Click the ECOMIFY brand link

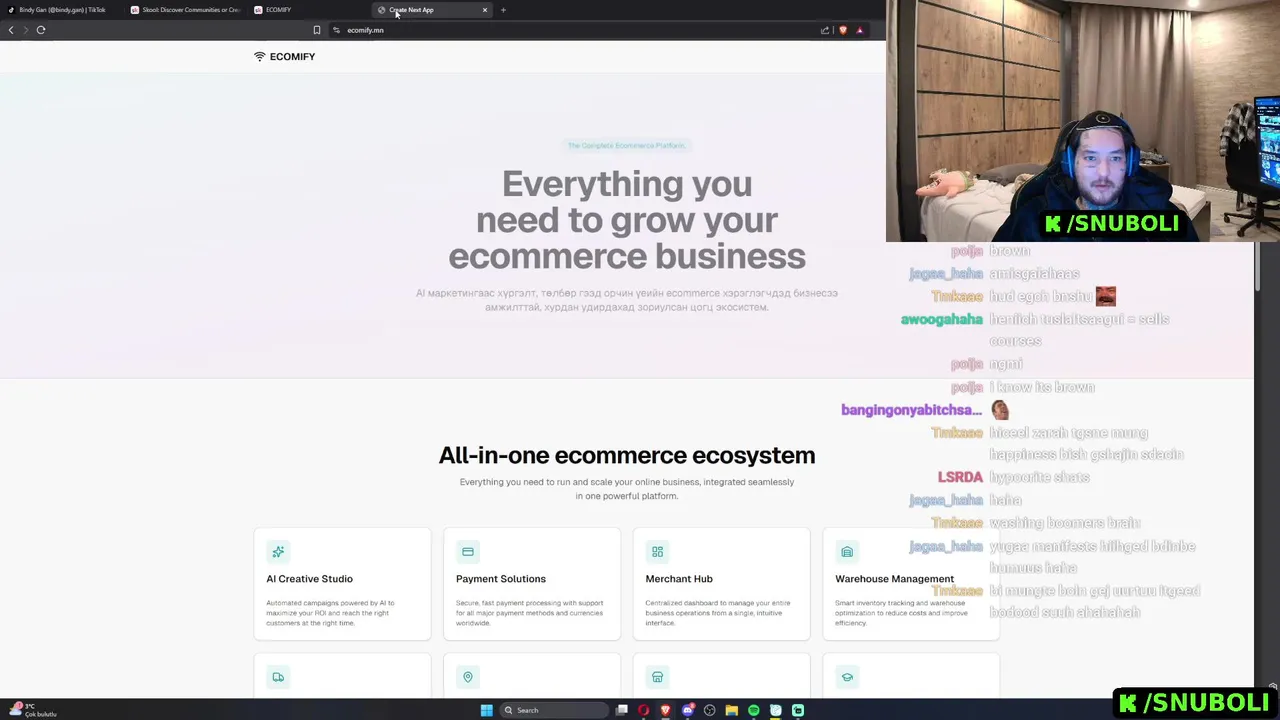285,57
